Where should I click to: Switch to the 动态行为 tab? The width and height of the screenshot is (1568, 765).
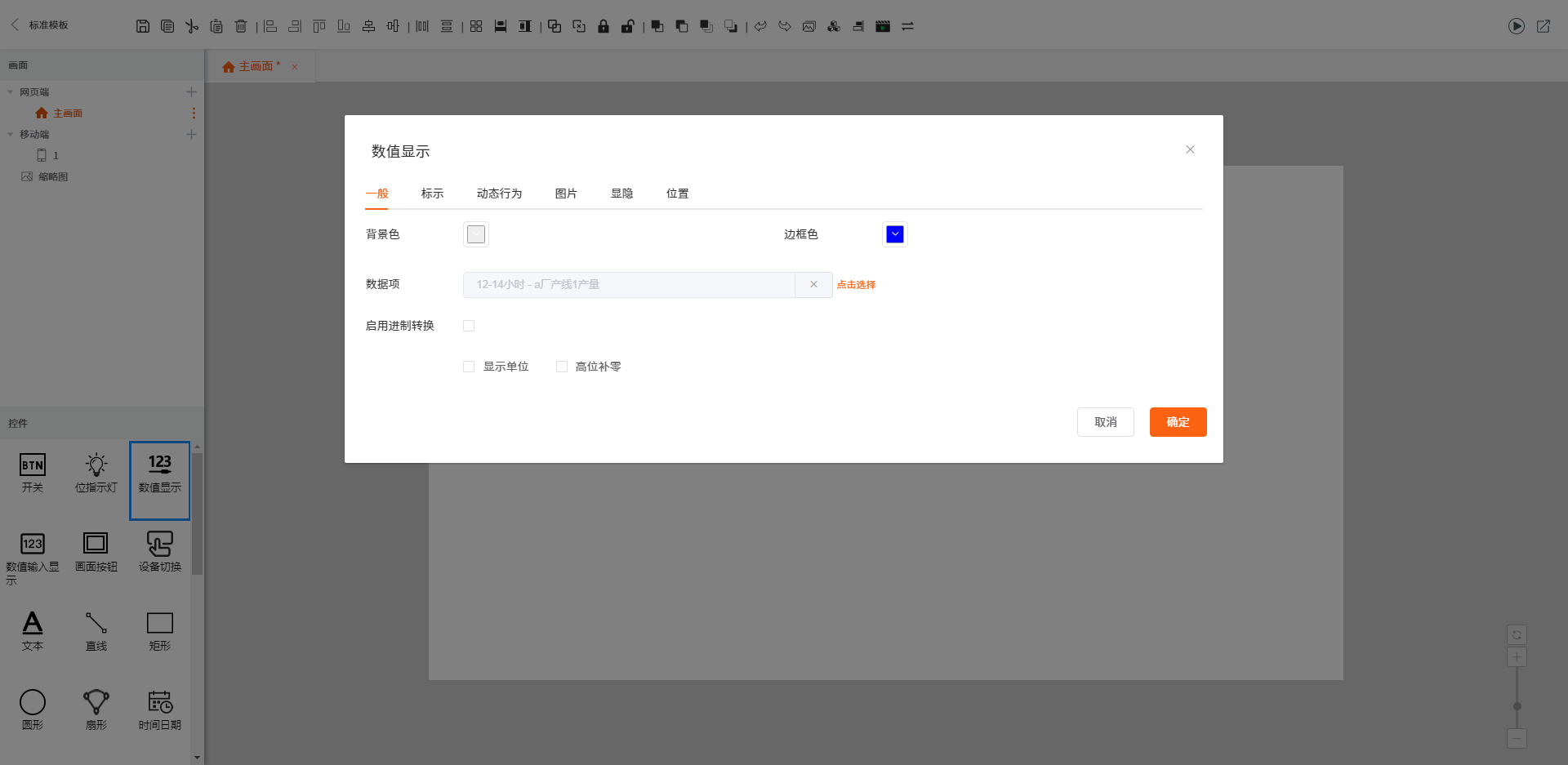click(x=499, y=193)
